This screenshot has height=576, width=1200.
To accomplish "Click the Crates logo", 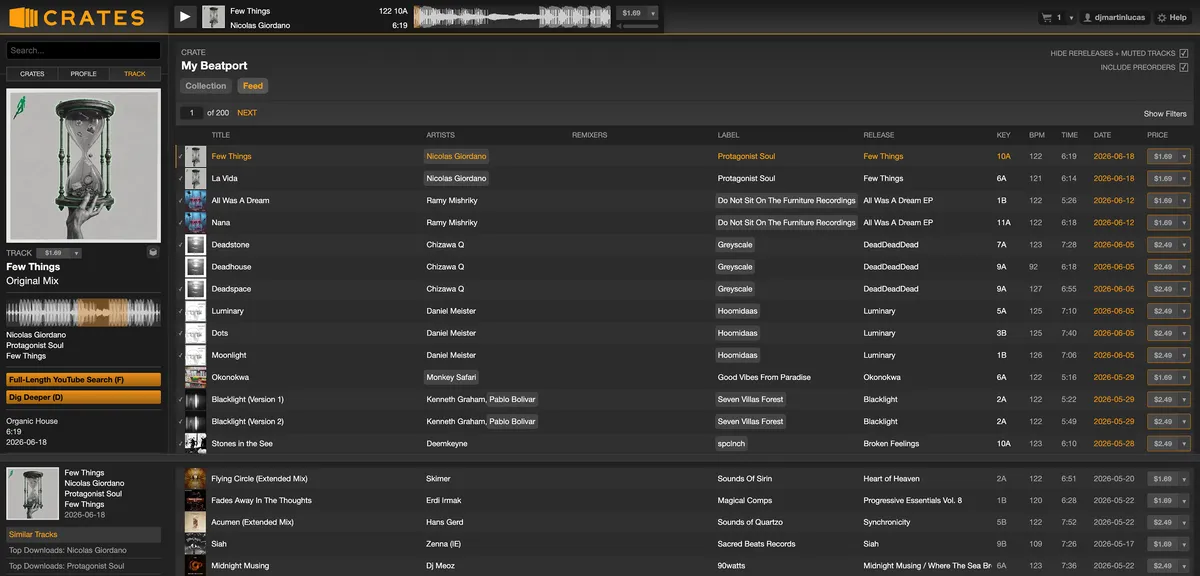I will coord(77,17).
